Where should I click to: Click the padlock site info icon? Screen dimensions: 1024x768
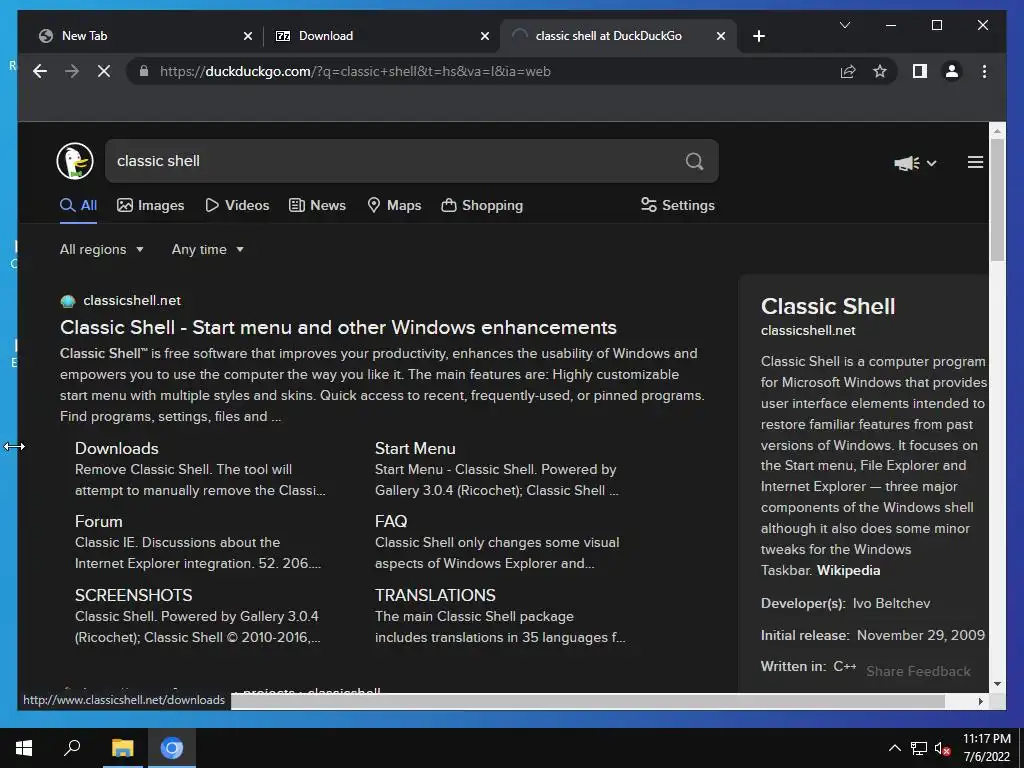click(x=144, y=71)
